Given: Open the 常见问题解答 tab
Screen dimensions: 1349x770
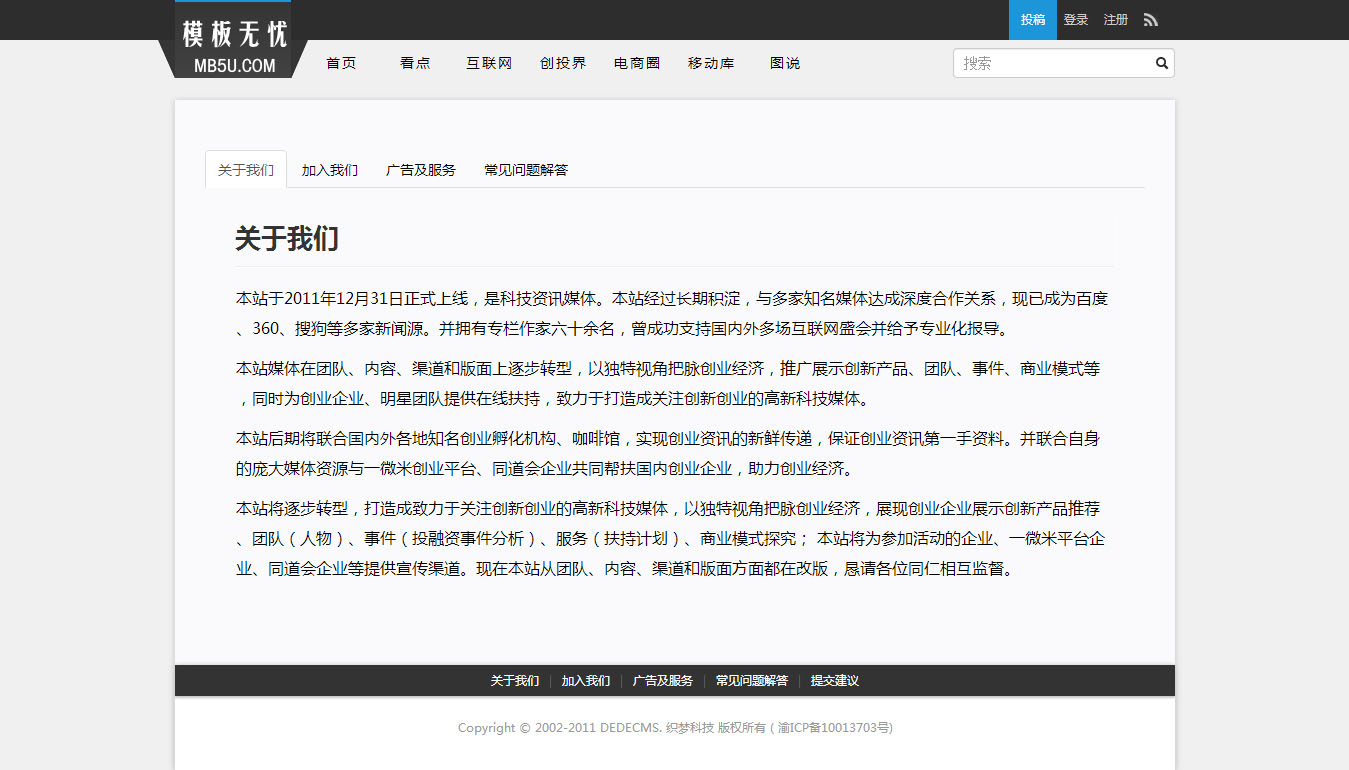Looking at the screenshot, I should [x=526, y=170].
